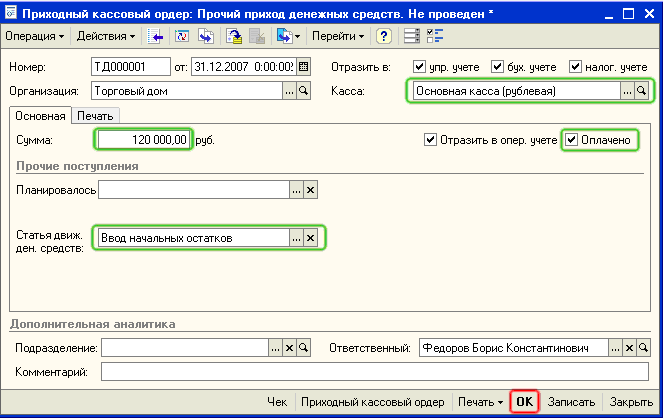Image resolution: width=663 pixels, height=418 pixels.
Task: Click the copy document toolbar icon
Action: pos(206,36)
